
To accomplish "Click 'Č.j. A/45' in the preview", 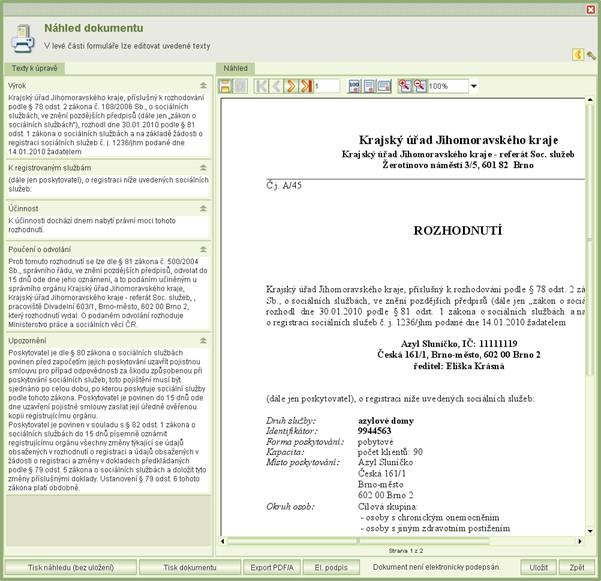I will click(284, 185).
